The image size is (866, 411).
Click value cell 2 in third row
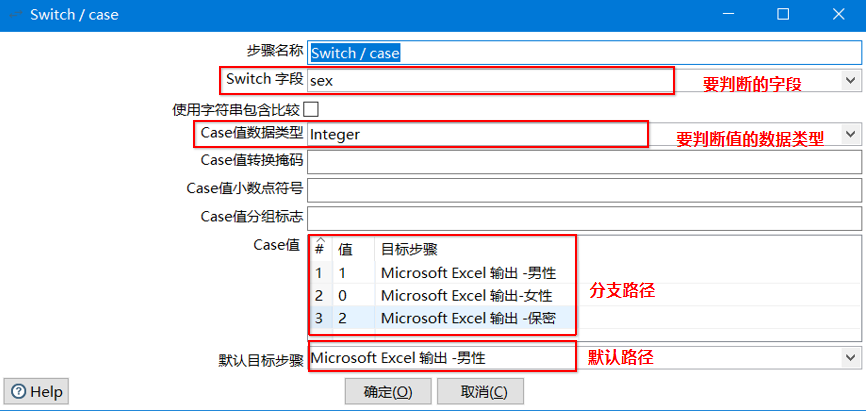click(x=353, y=318)
